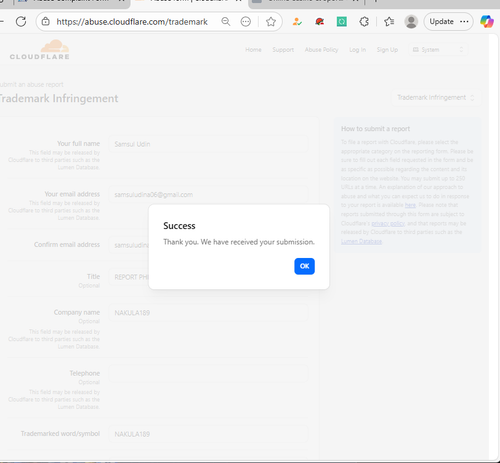
Task: Click the Cloudflare logo
Action: click(40, 50)
